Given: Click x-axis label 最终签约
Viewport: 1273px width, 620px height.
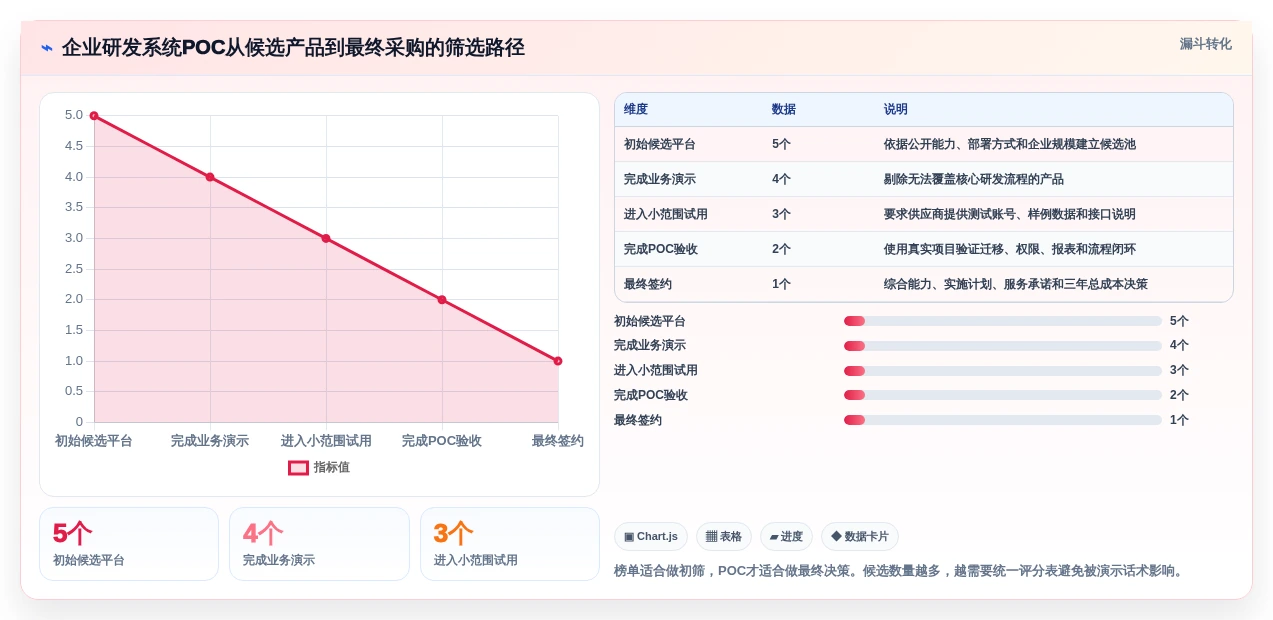Looking at the screenshot, I should click(558, 441).
